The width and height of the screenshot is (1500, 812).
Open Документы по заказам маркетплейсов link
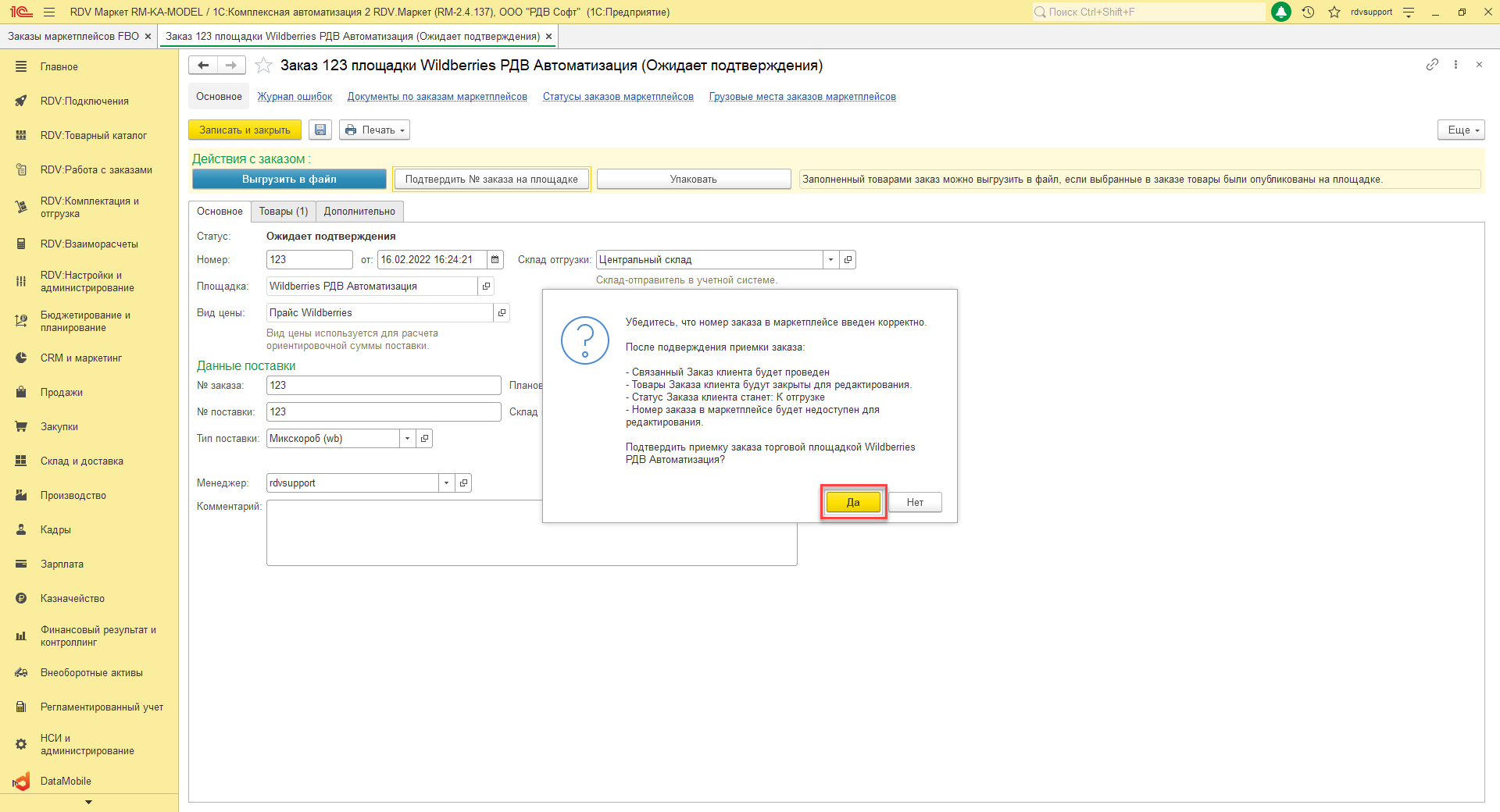(437, 97)
